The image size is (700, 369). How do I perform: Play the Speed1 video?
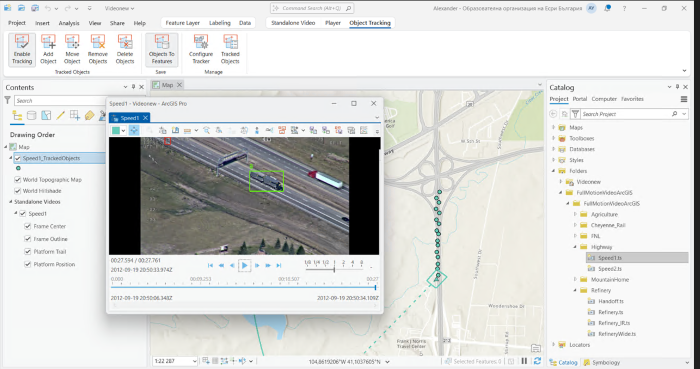tap(245, 265)
